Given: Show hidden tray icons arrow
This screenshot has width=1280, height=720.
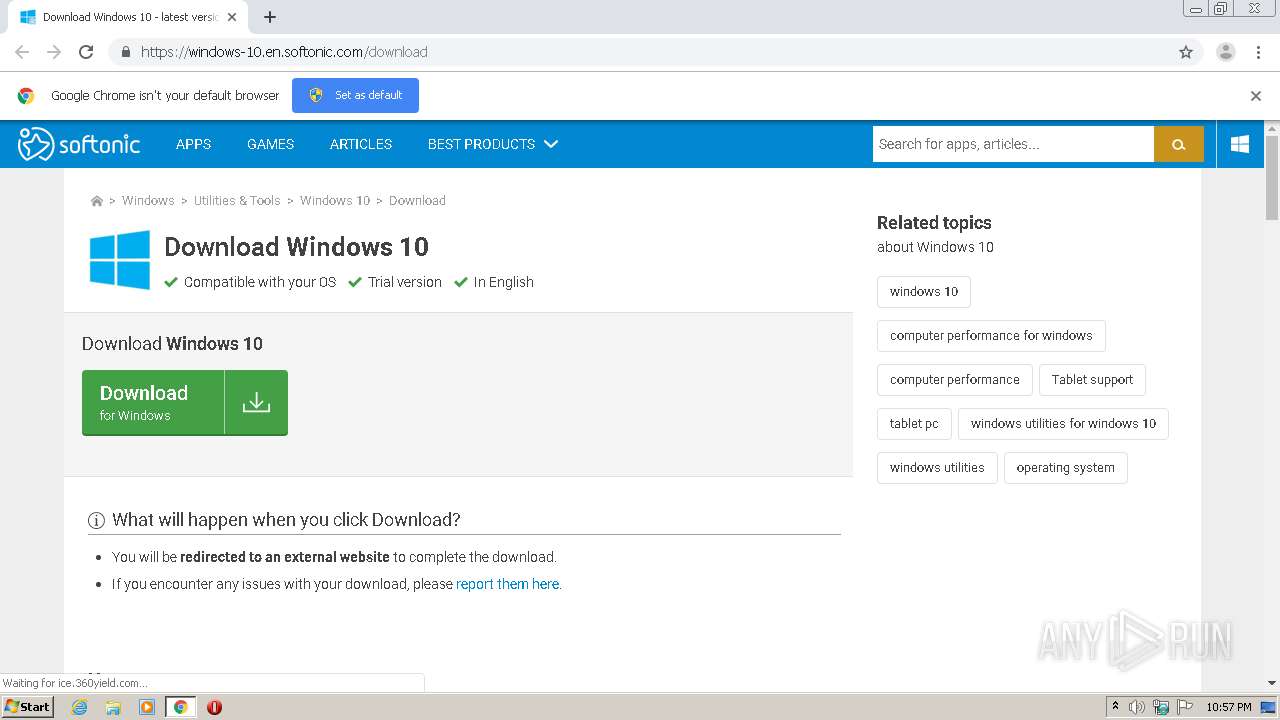Looking at the screenshot, I should (1115, 707).
